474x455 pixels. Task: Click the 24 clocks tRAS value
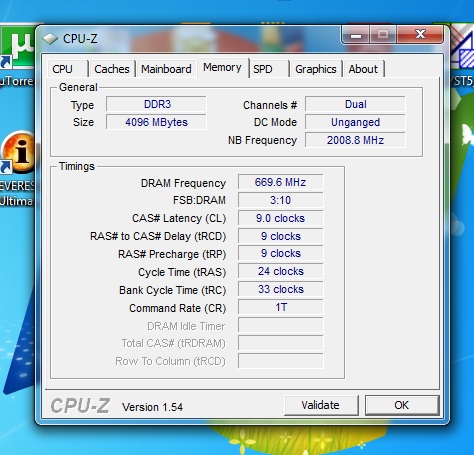(x=281, y=271)
